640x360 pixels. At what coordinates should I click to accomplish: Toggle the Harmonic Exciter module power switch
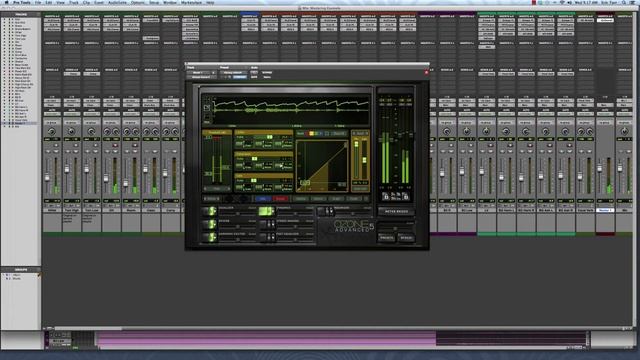point(209,238)
